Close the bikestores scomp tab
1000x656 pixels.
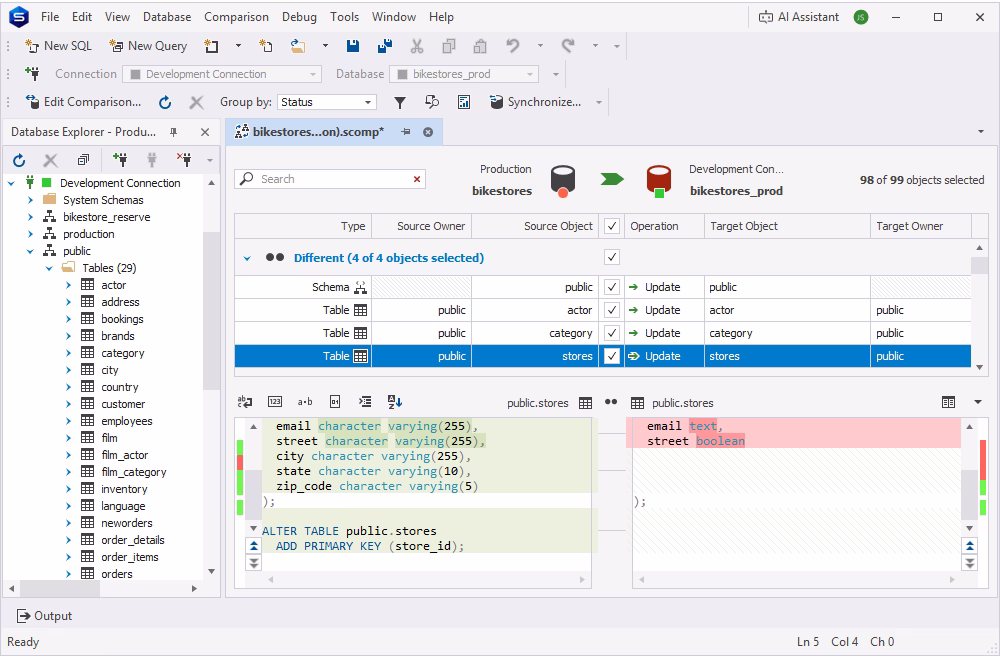(x=428, y=132)
